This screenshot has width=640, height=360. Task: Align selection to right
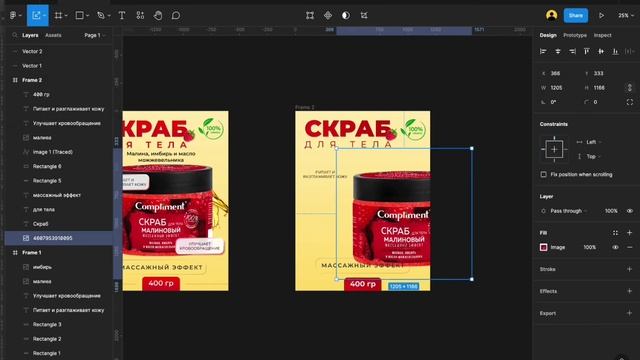(572, 51)
